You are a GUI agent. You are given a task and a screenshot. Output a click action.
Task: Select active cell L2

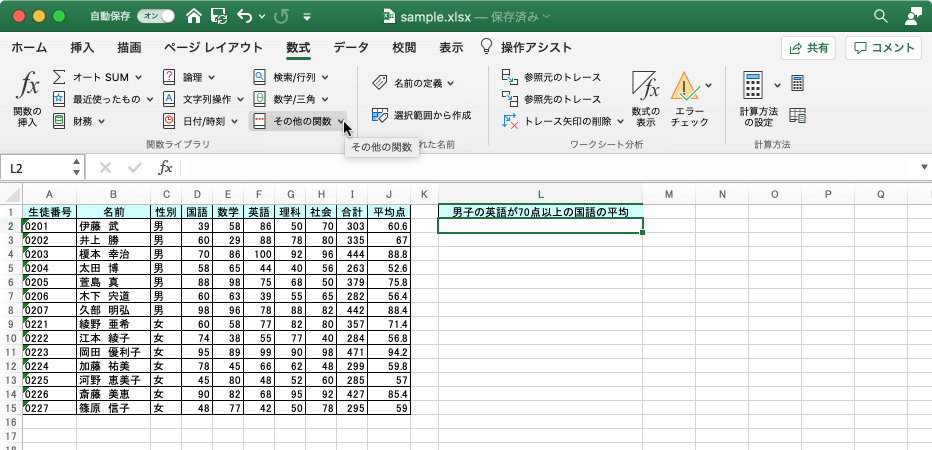pyautogui.click(x=540, y=226)
